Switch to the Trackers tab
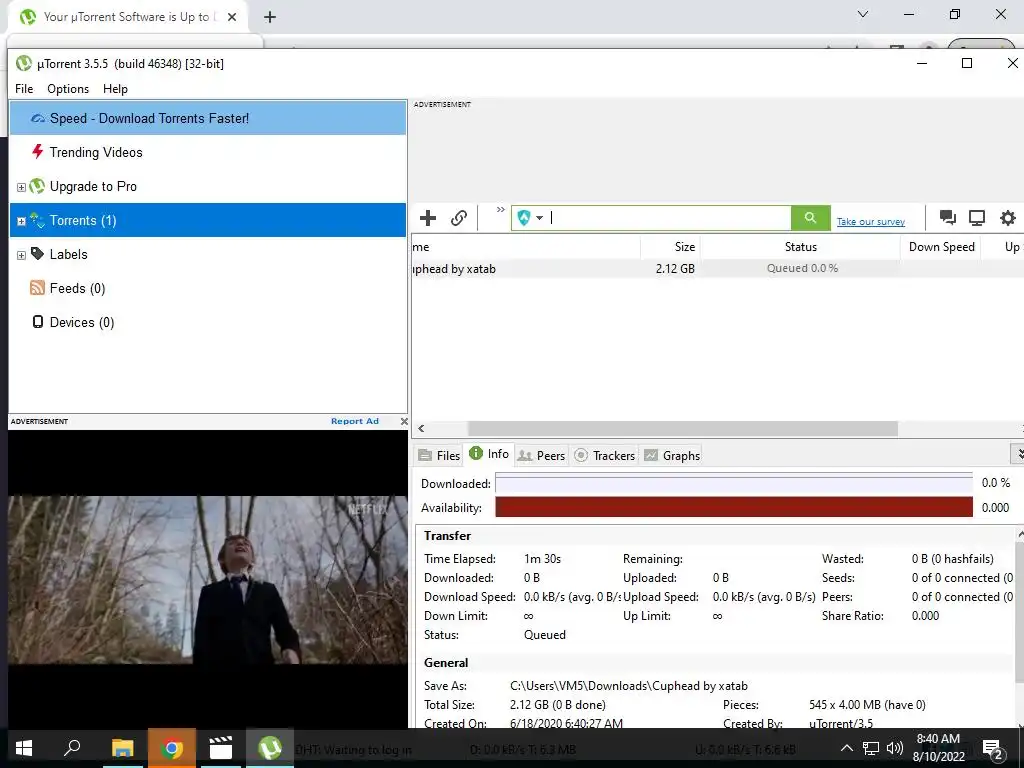This screenshot has height=768, width=1024. [604, 455]
